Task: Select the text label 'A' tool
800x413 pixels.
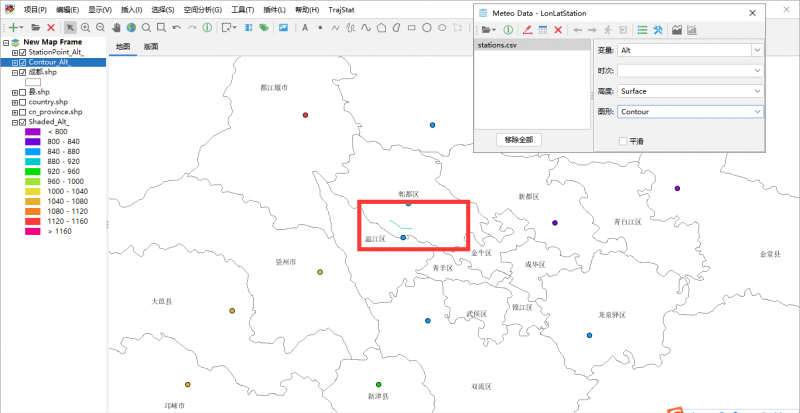Action: pos(306,27)
